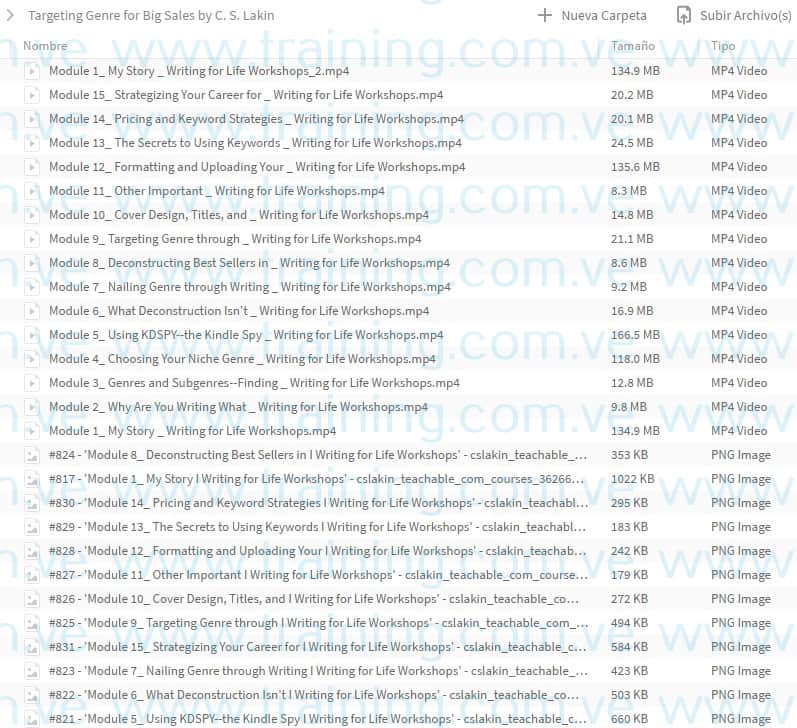
Task: Open Module 2_ Why Are You Writing What mp4
Action: pos(238,407)
